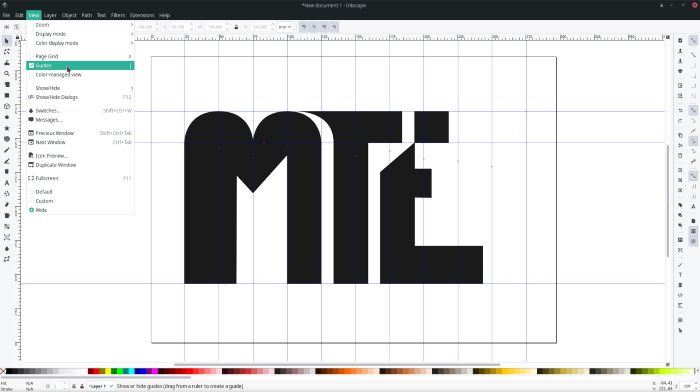Viewport: 700px width, 392px height.
Task: Open the File menu
Action: [6, 15]
